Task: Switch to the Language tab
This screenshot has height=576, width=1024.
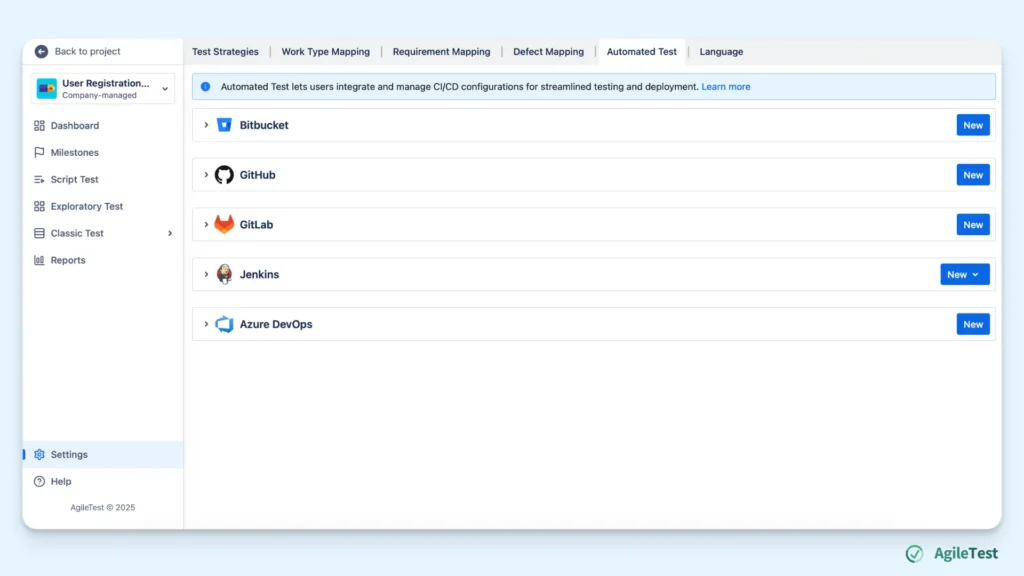Action: (x=721, y=52)
